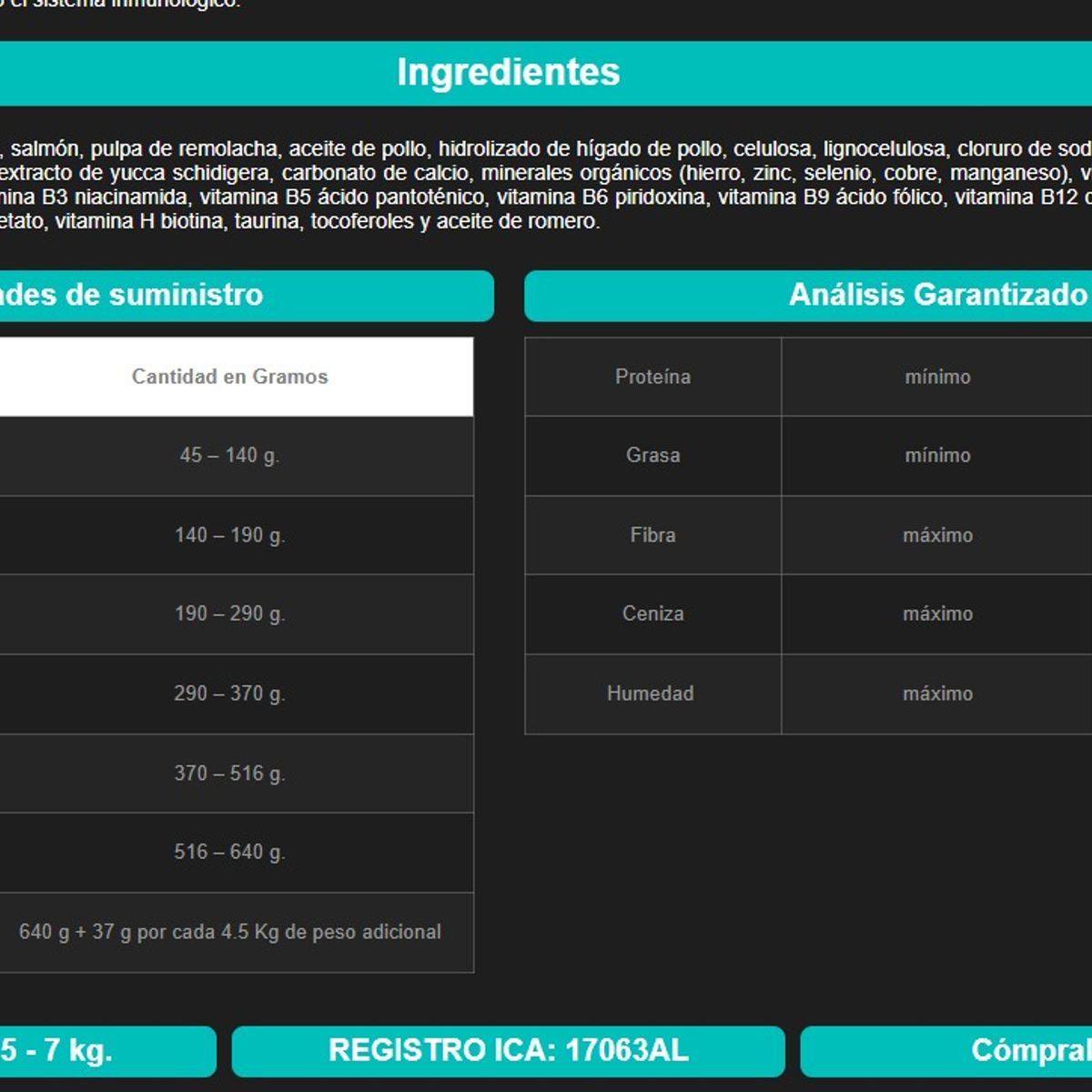
Task: Click the mínimo cell in the Proteína row
Action: 937,377
